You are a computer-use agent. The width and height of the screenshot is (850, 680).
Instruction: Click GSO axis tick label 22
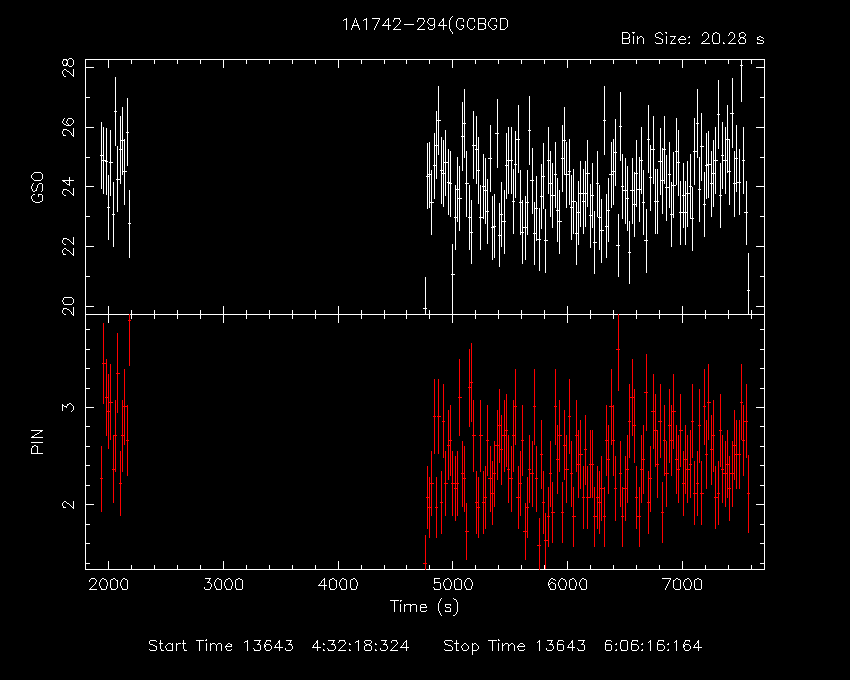[x=69, y=247]
